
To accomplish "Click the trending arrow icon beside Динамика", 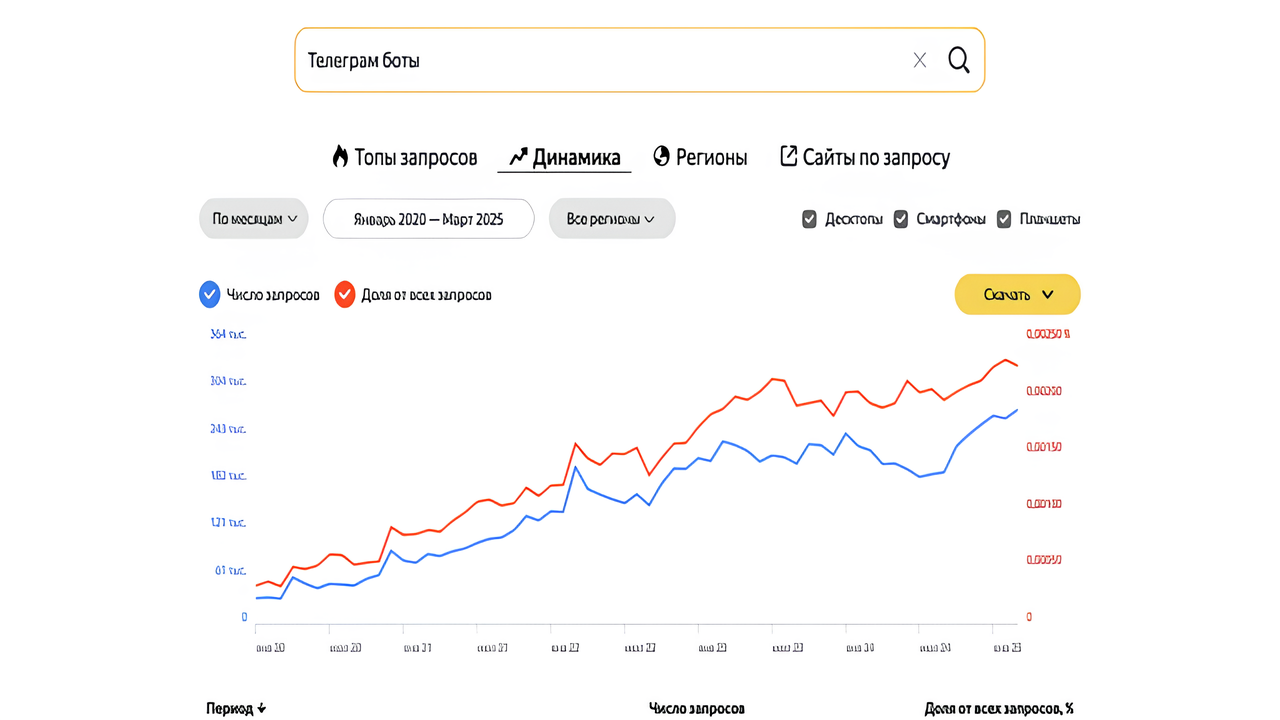I will [x=518, y=156].
